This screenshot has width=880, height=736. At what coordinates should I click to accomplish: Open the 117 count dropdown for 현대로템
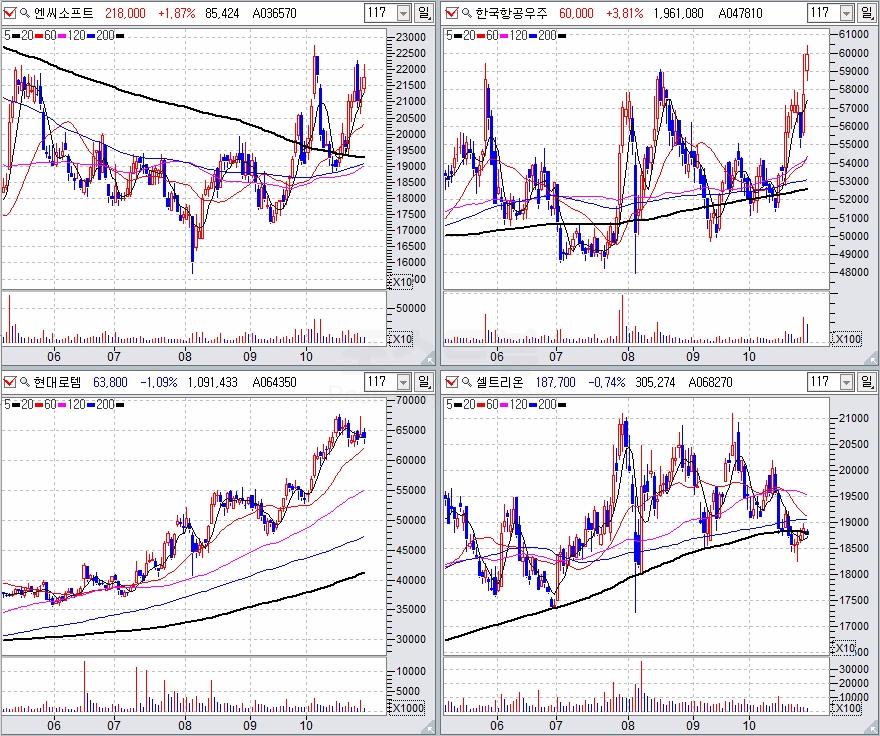click(403, 381)
